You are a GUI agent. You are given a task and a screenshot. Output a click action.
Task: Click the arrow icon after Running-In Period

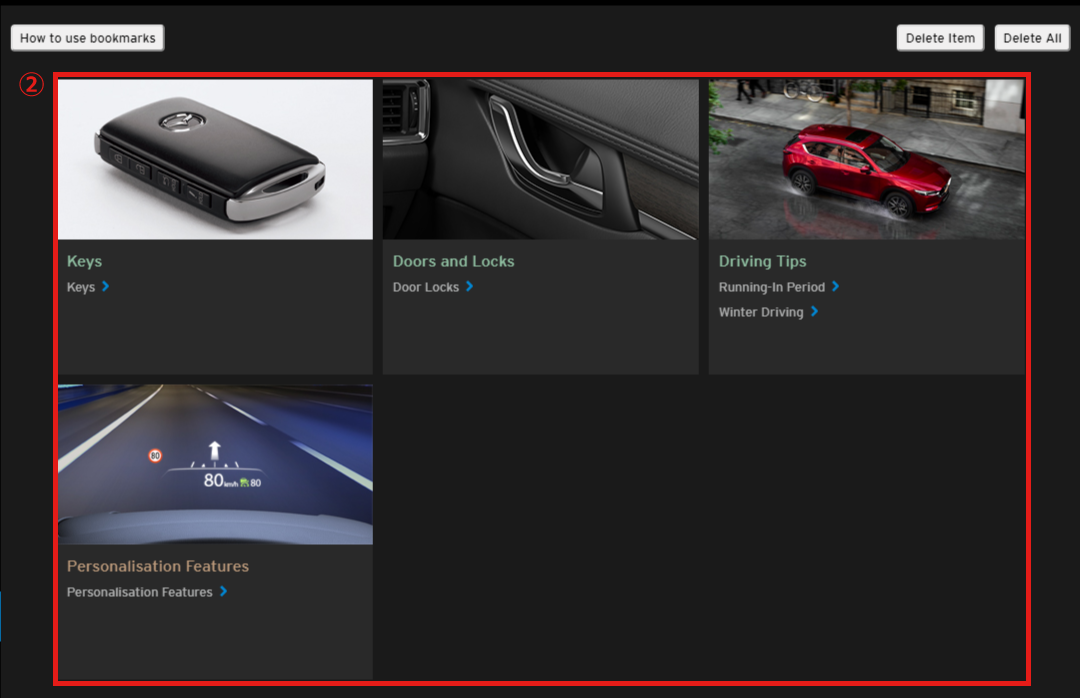tap(835, 287)
